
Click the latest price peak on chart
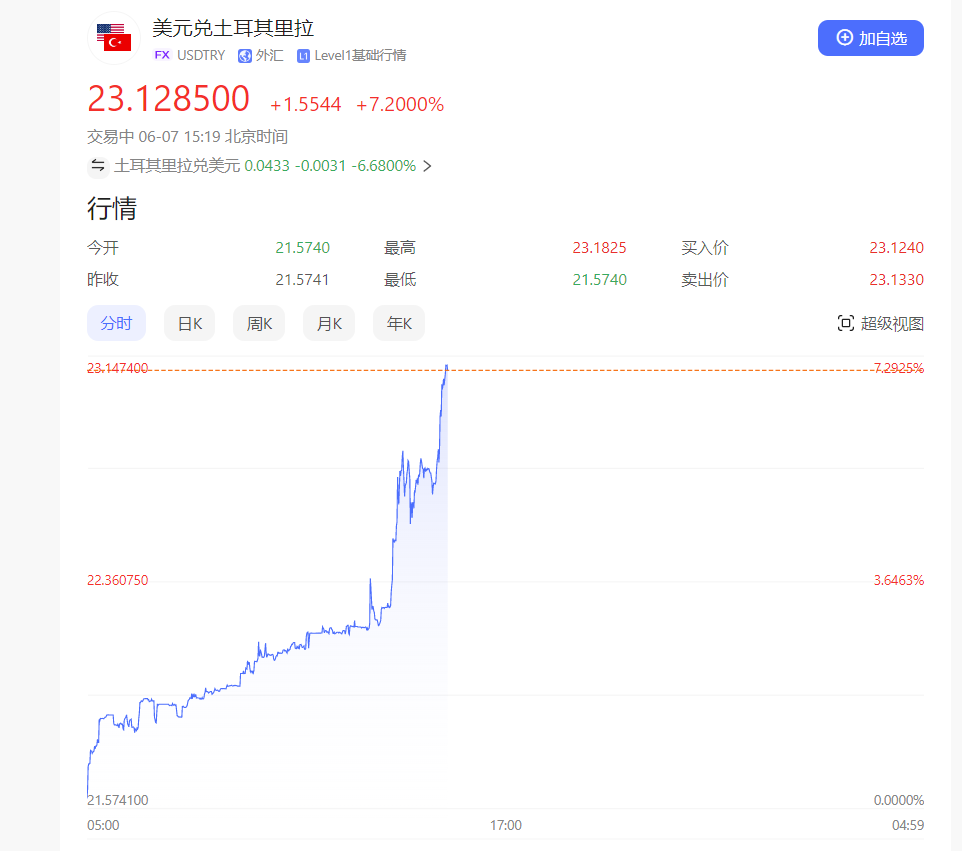click(447, 367)
